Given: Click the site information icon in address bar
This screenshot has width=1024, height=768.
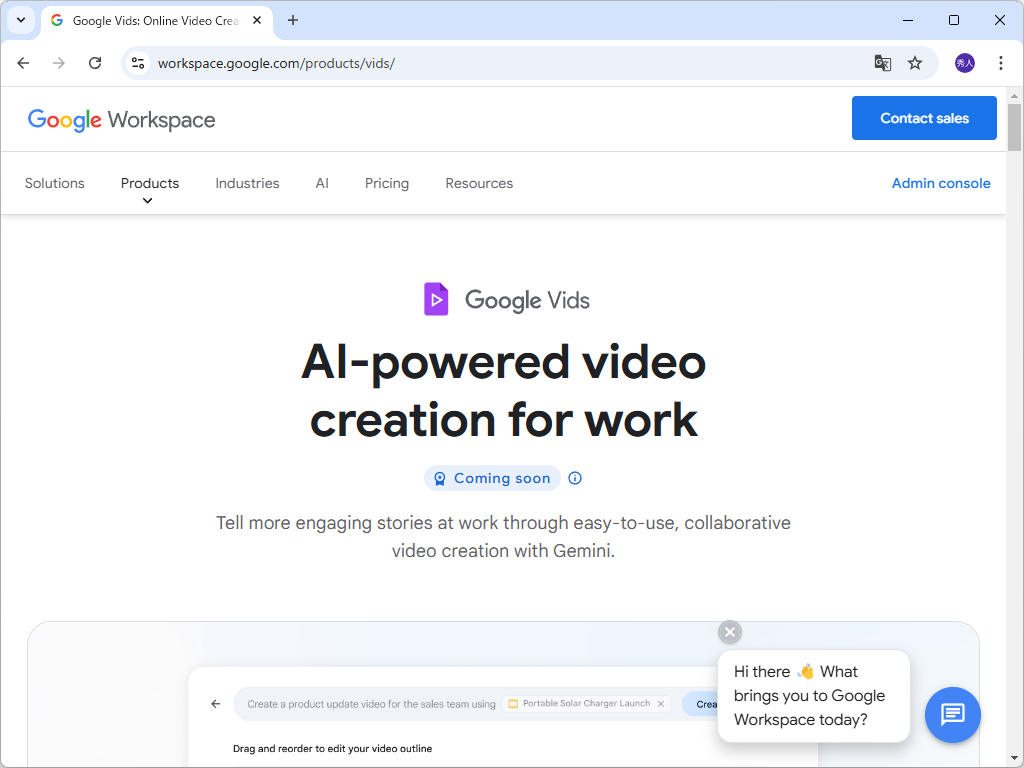Looking at the screenshot, I should pyautogui.click(x=136, y=62).
